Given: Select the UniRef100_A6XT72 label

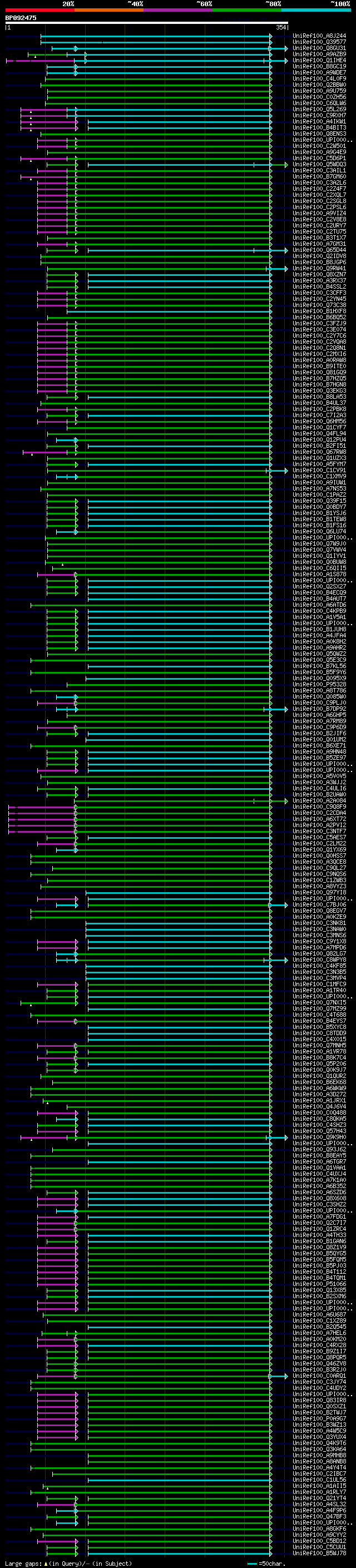Looking at the screenshot, I should (319, 819).
